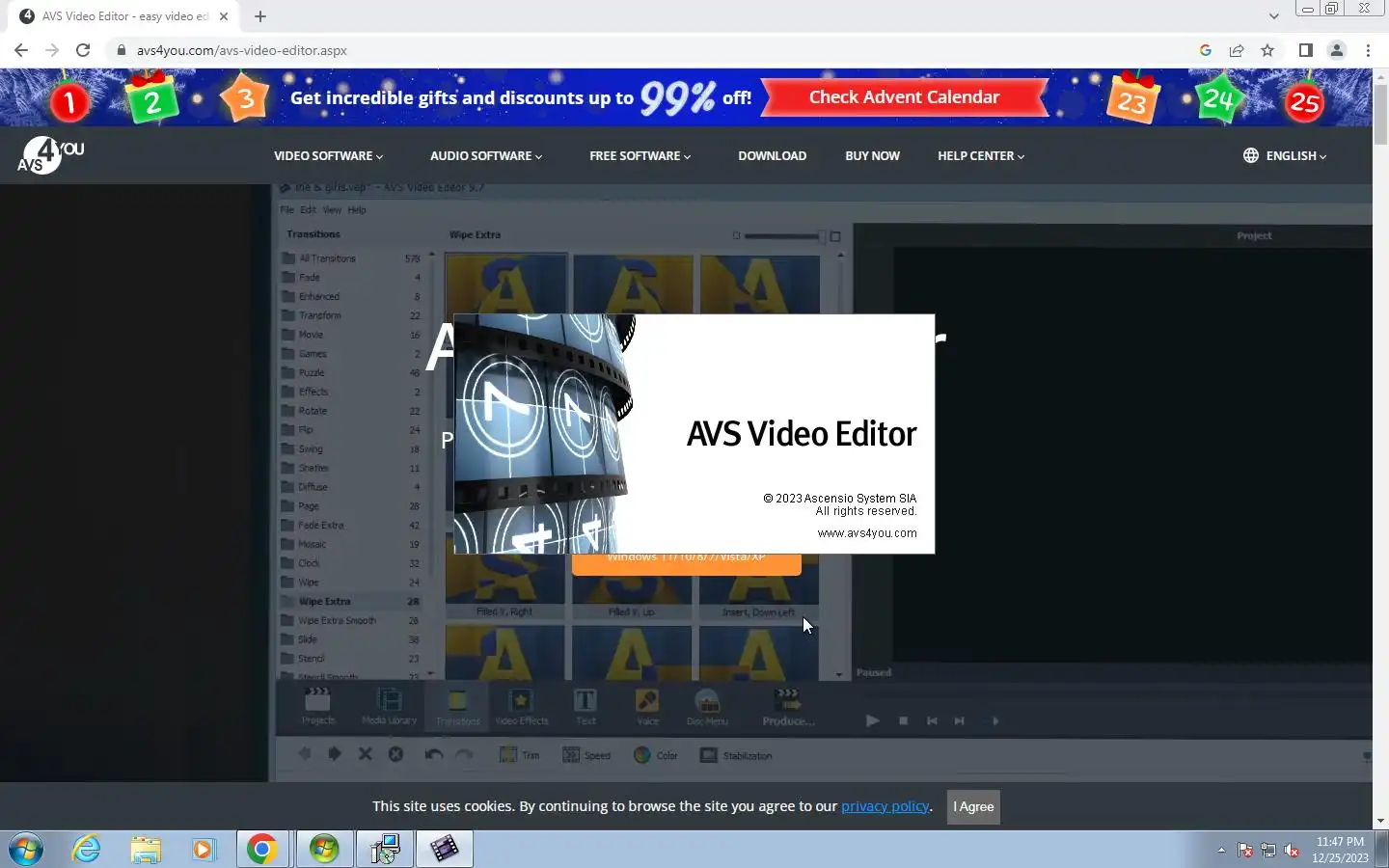Open advent gift number 1
Viewport: 1389px width, 868px height.
coord(68,100)
